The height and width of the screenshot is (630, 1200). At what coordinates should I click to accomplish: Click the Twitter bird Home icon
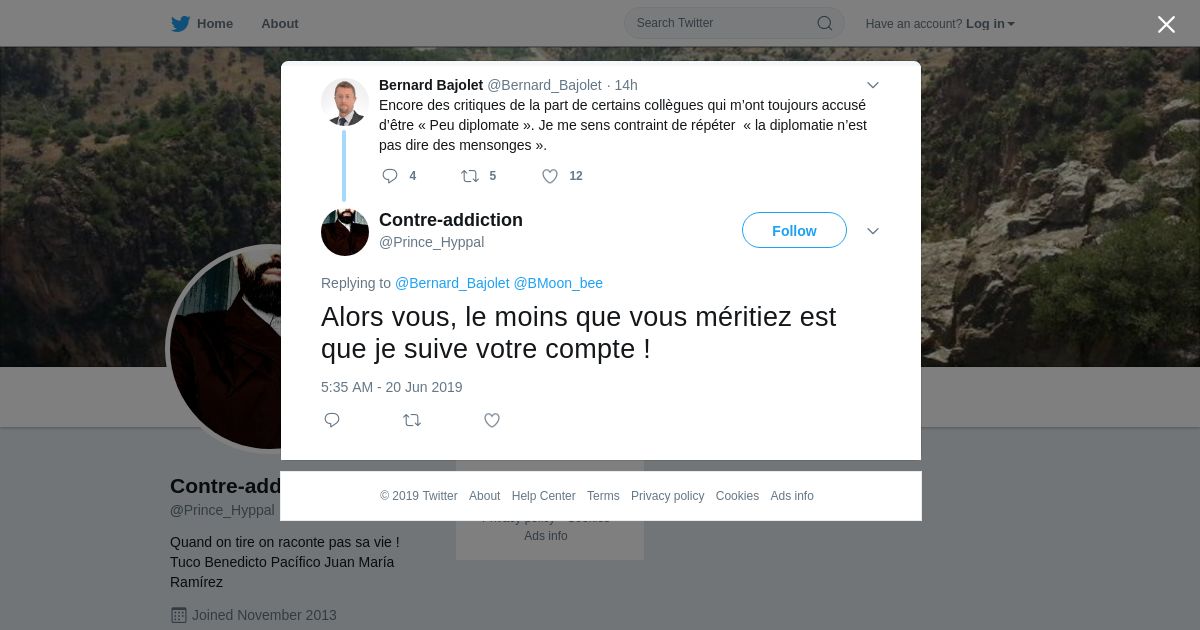(x=180, y=24)
